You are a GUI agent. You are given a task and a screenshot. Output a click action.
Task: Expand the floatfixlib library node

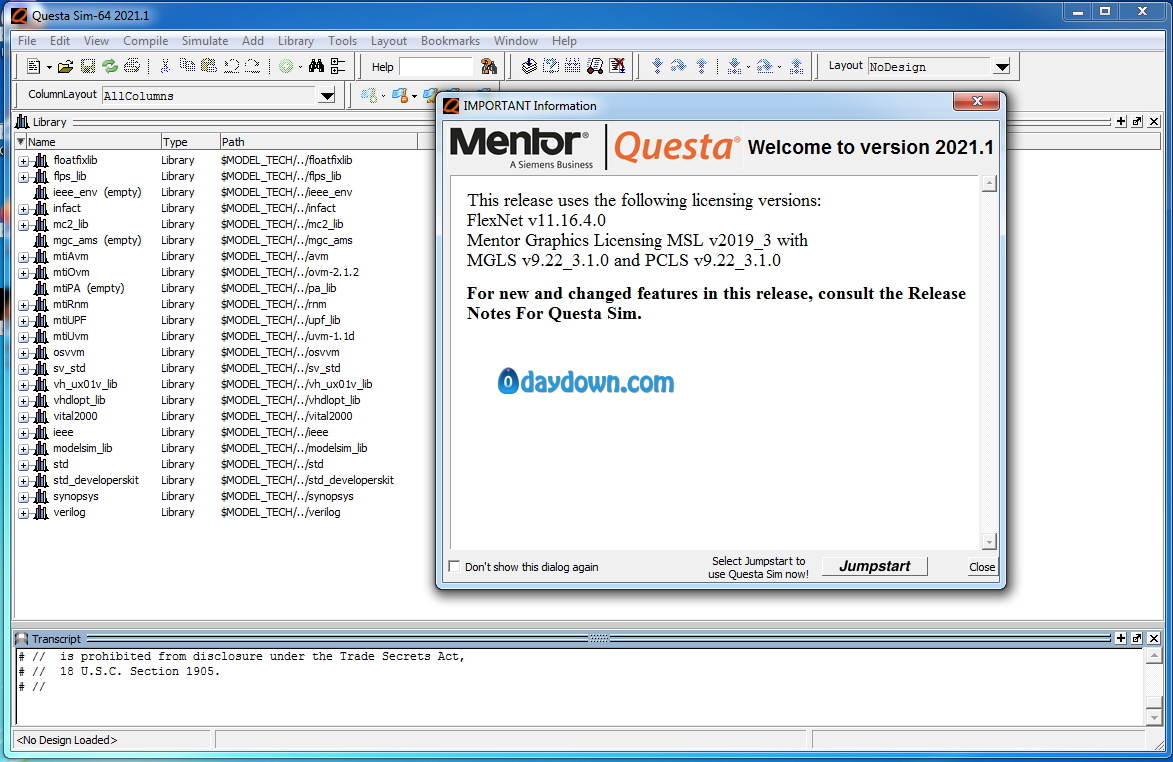tap(24, 161)
